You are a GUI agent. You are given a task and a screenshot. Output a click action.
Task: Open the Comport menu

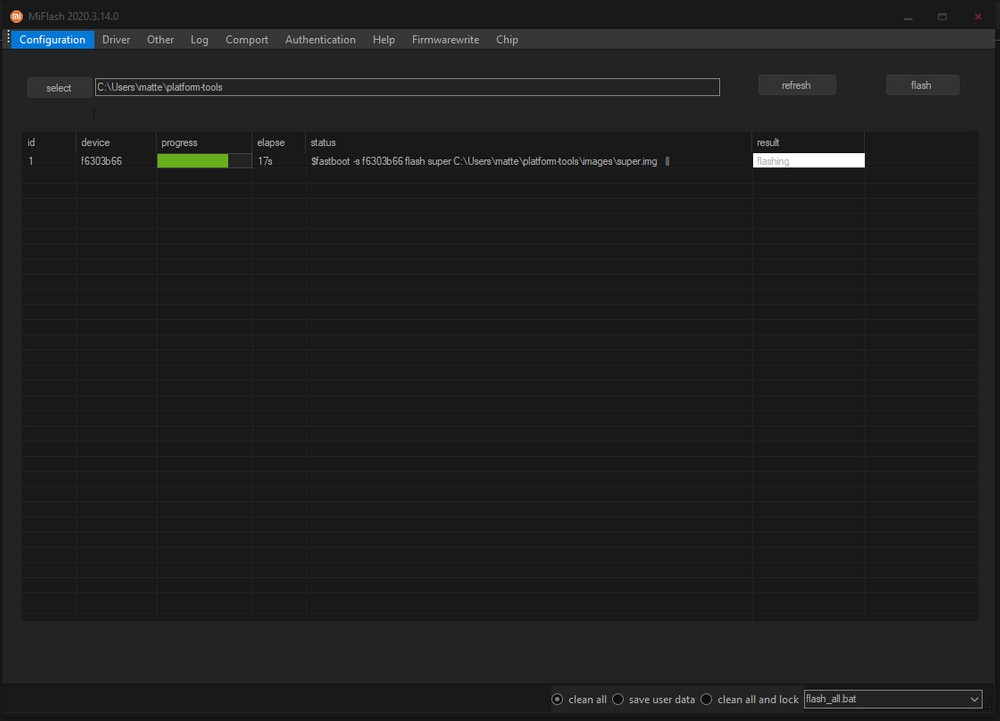click(x=246, y=40)
